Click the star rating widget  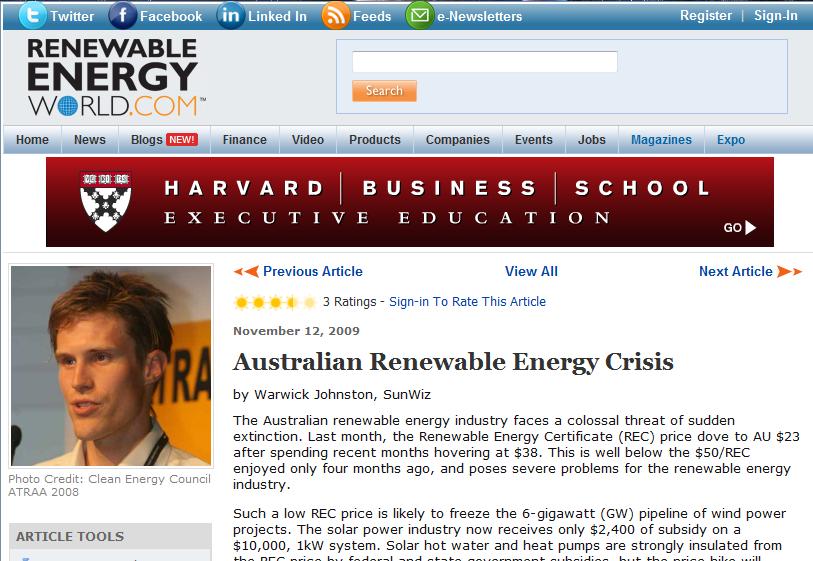coord(275,302)
